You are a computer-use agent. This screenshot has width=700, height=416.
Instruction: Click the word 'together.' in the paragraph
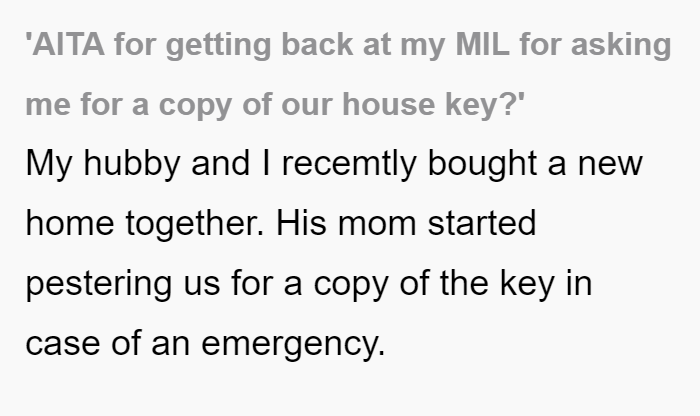[195, 225]
